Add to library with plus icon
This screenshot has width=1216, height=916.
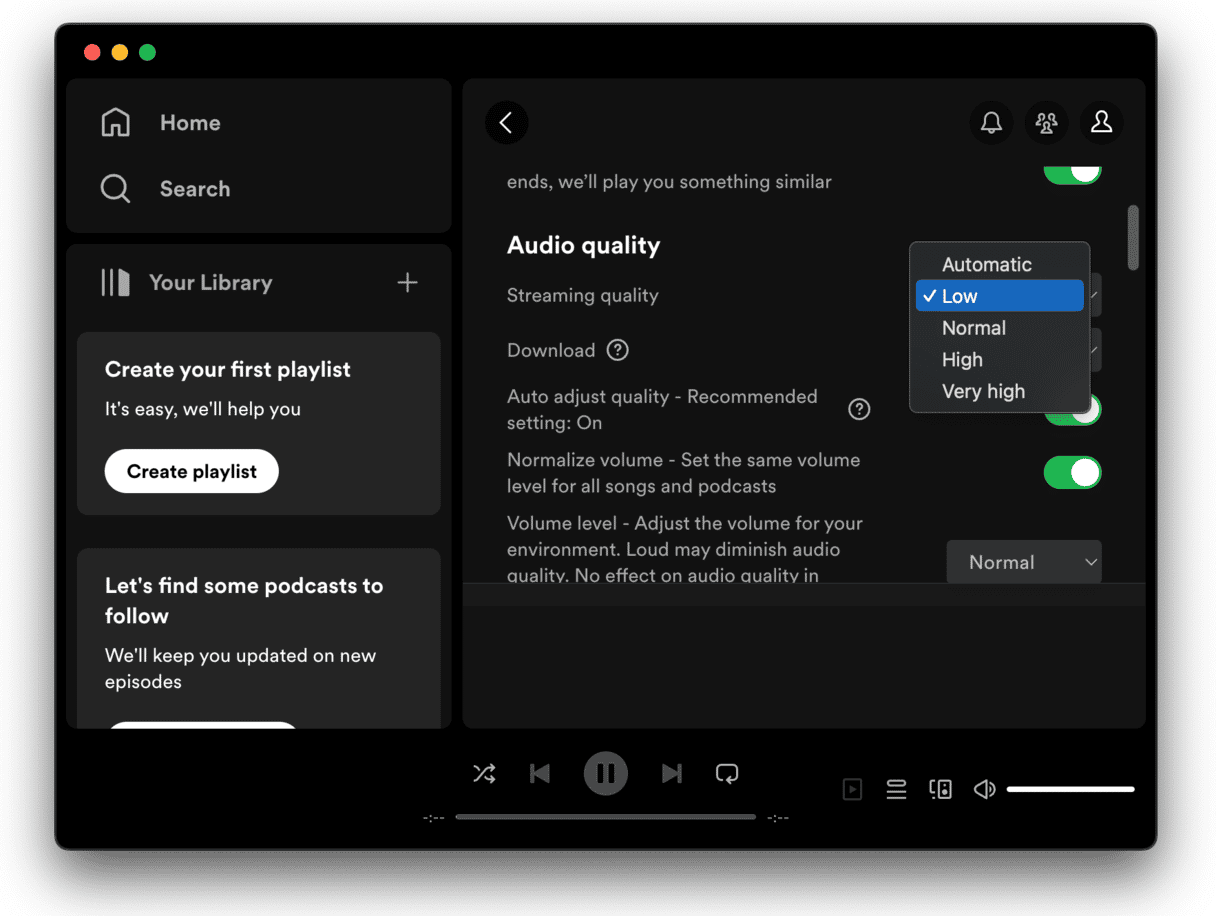coord(407,283)
